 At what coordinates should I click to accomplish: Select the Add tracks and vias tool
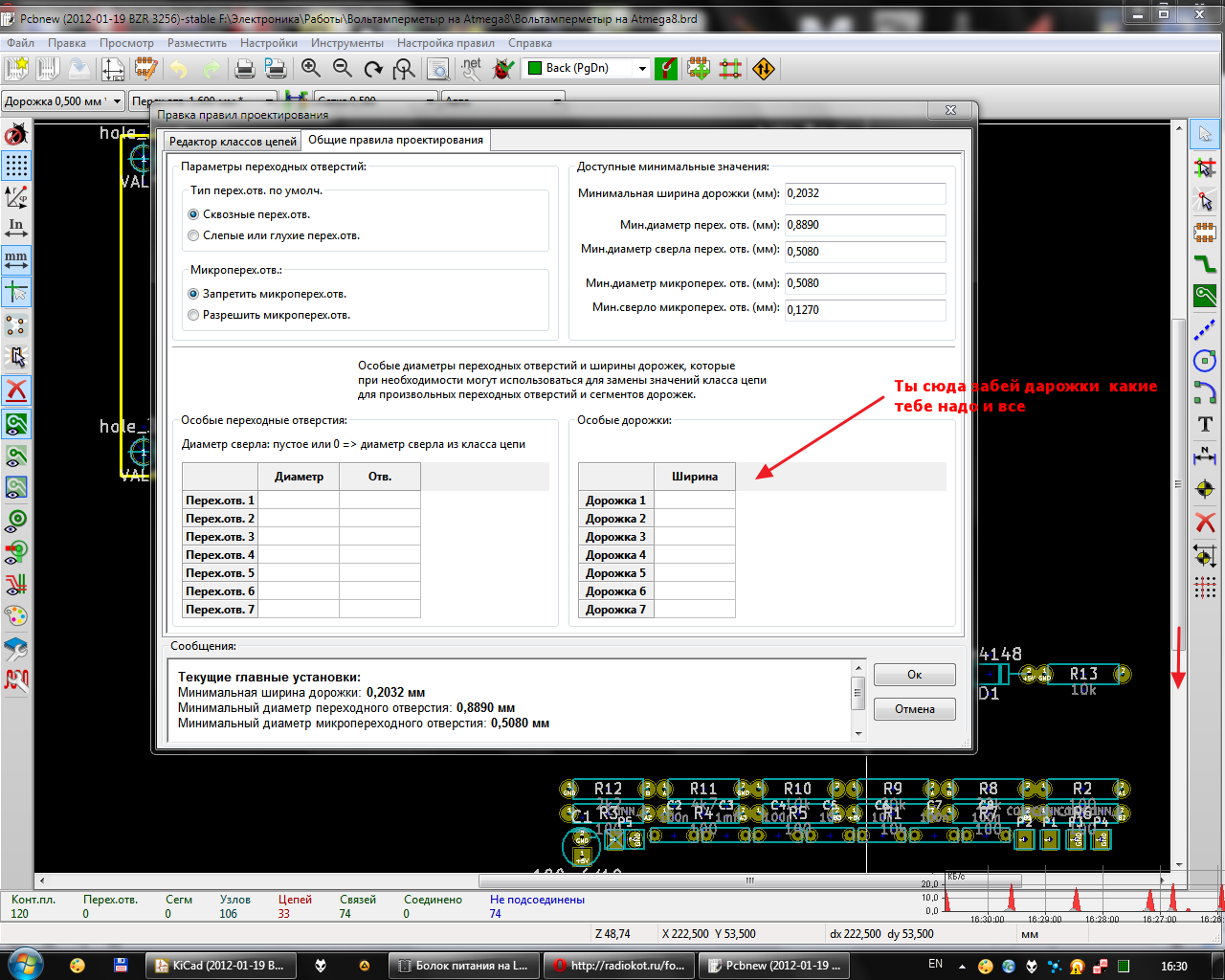1205,263
